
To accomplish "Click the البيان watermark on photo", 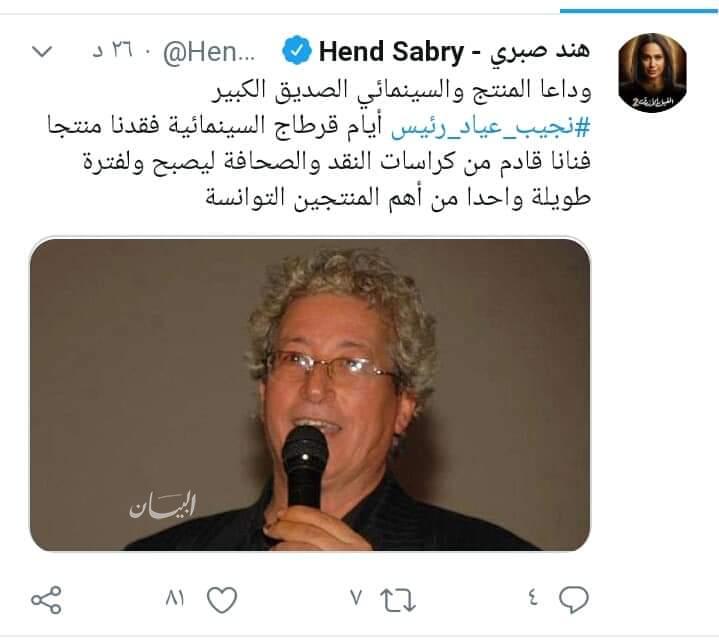I will point(162,505).
